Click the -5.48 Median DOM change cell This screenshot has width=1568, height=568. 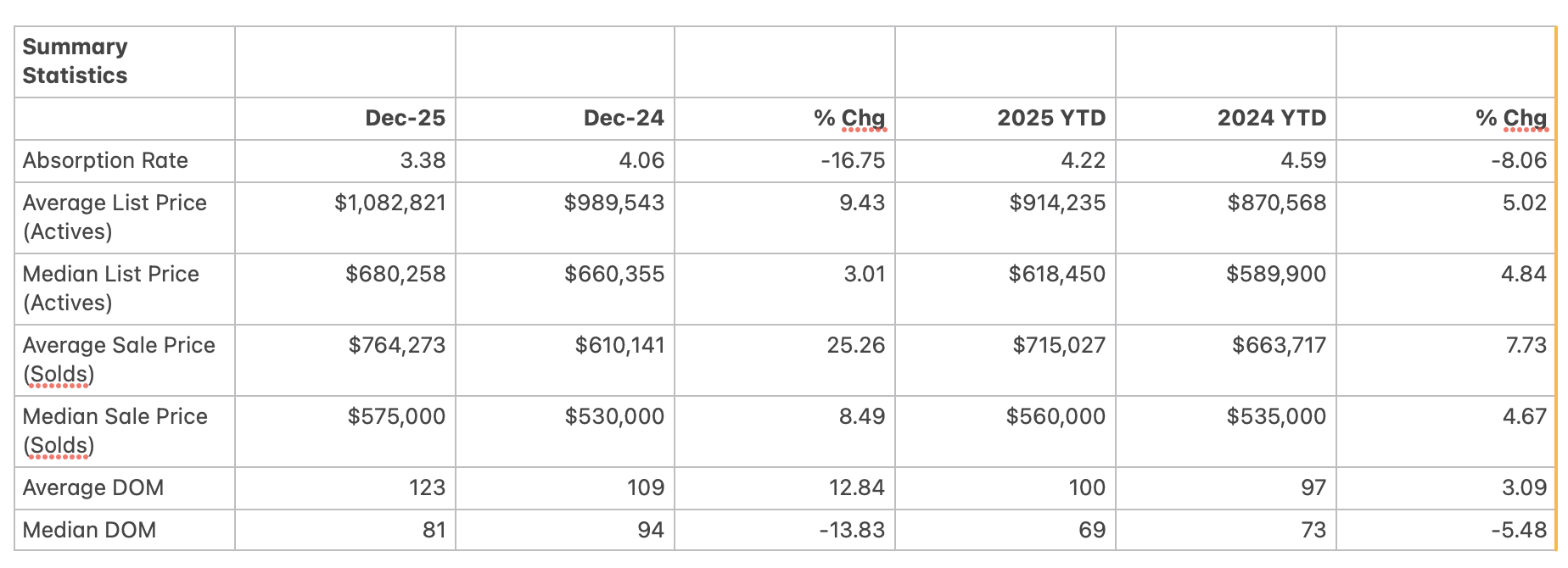(x=1519, y=530)
